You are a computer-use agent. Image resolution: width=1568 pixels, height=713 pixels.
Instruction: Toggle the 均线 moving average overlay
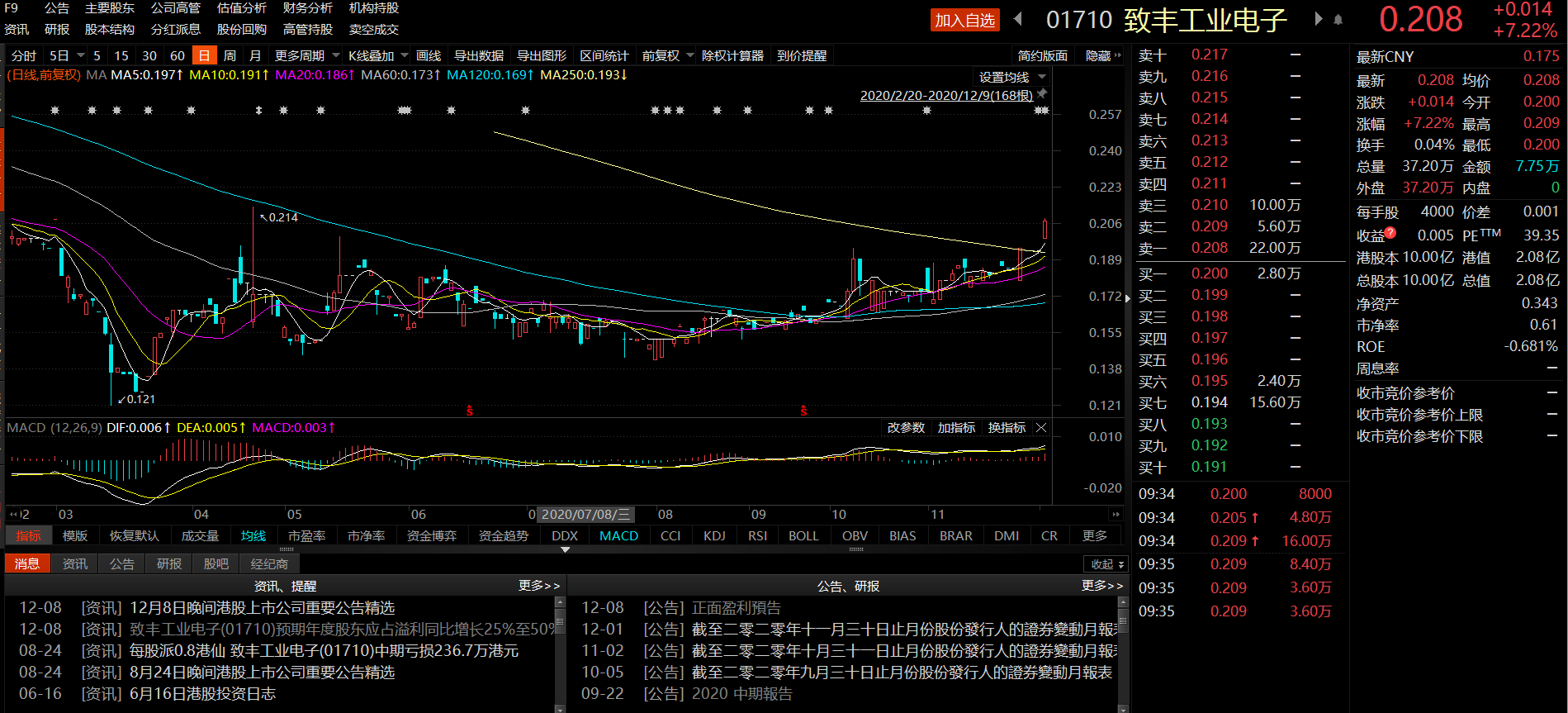[x=253, y=536]
